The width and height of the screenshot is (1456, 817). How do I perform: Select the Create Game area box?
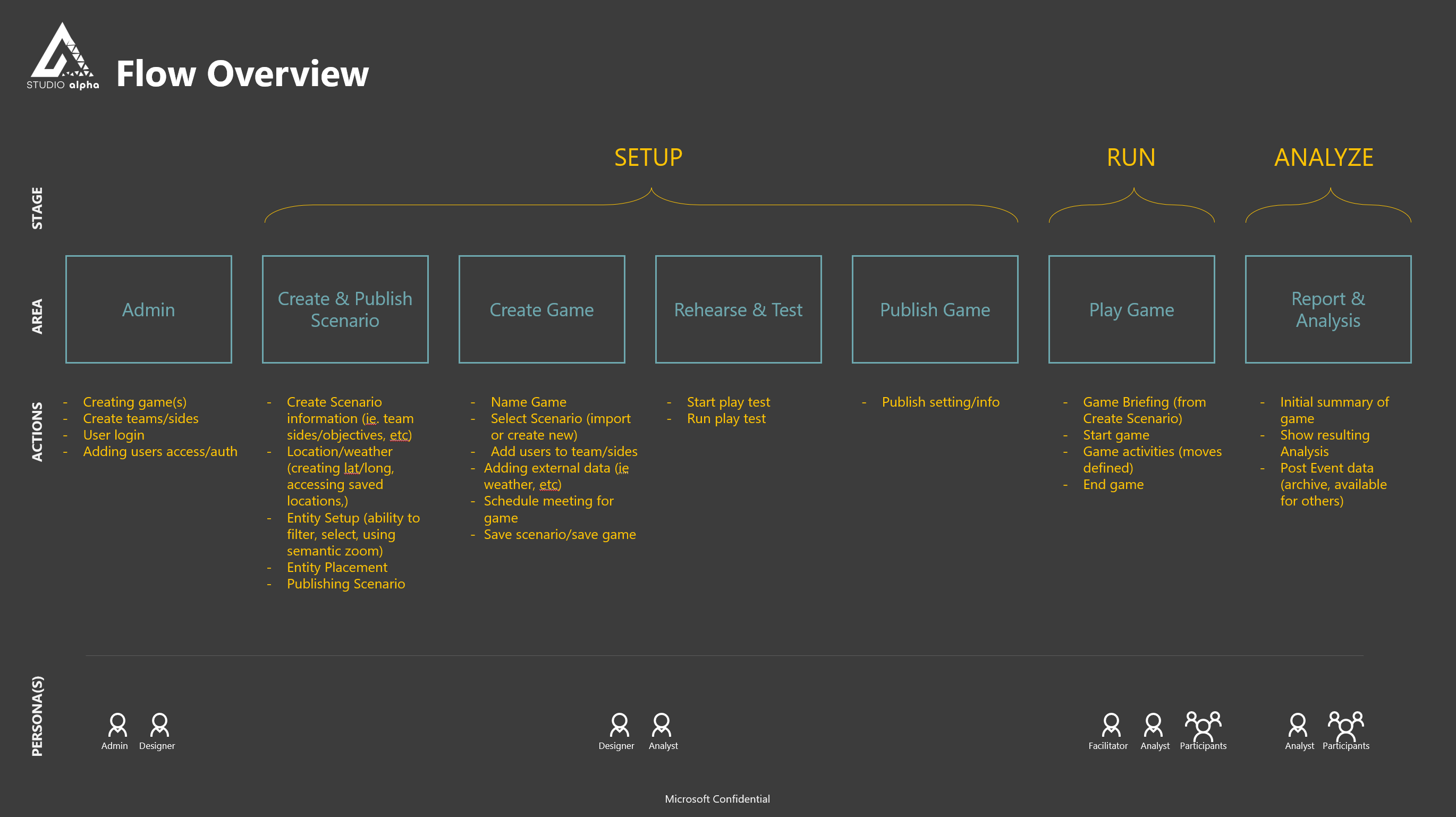542,309
